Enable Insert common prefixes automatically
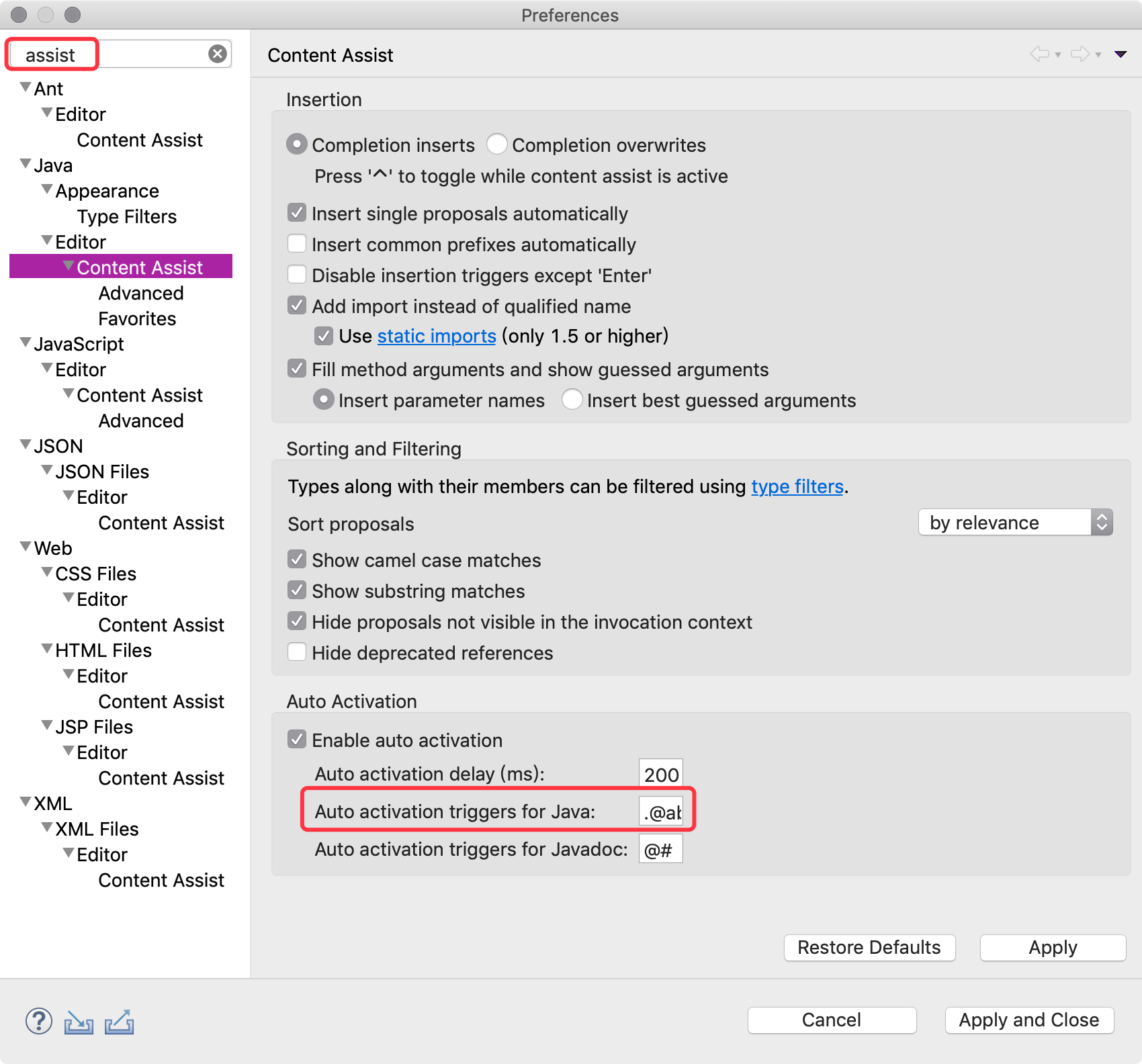 [297, 243]
